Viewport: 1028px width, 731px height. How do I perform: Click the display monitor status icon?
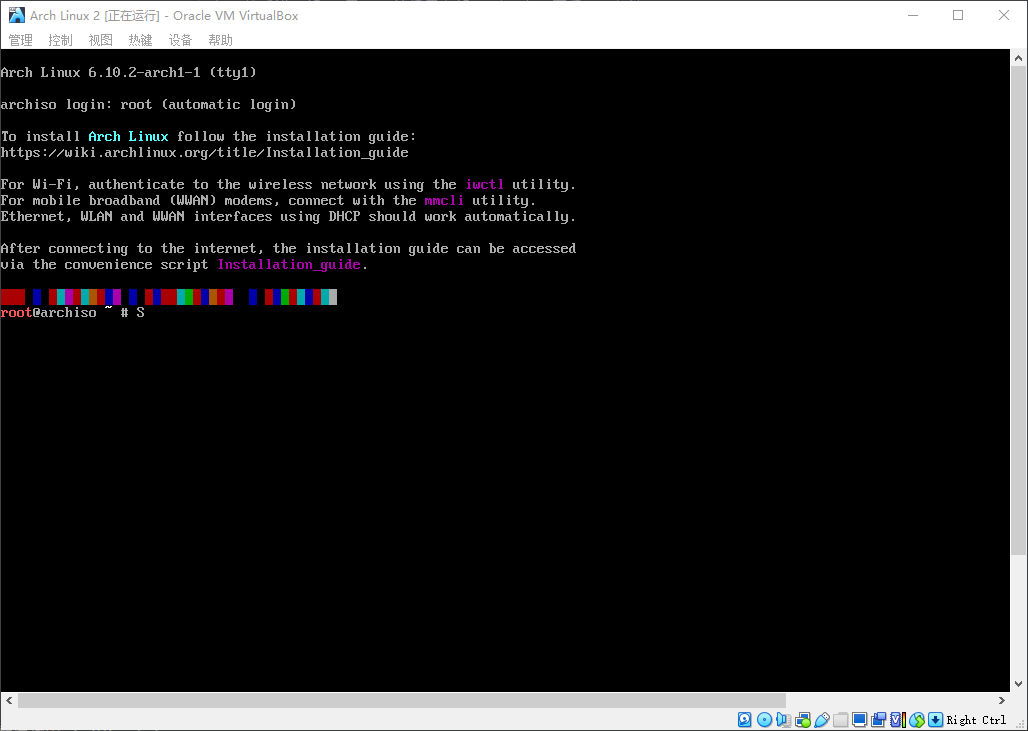pyautogui.click(x=860, y=719)
